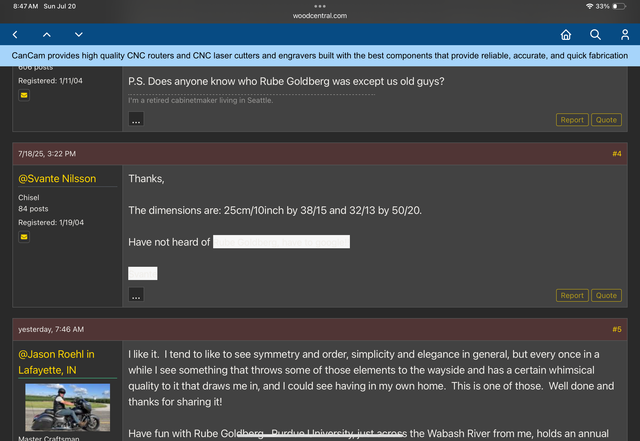
Task: Open @Svante Nilsson profile link
Action: tap(57, 178)
